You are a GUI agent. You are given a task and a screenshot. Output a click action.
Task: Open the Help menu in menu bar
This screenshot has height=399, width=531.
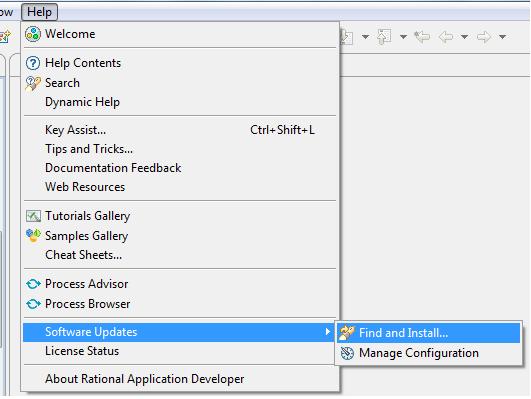pos(40,12)
